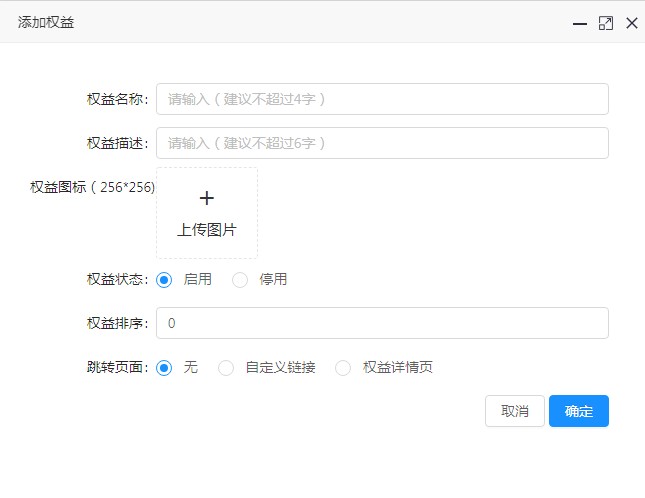Choose 自定义链接 jump option

[x=226, y=368]
